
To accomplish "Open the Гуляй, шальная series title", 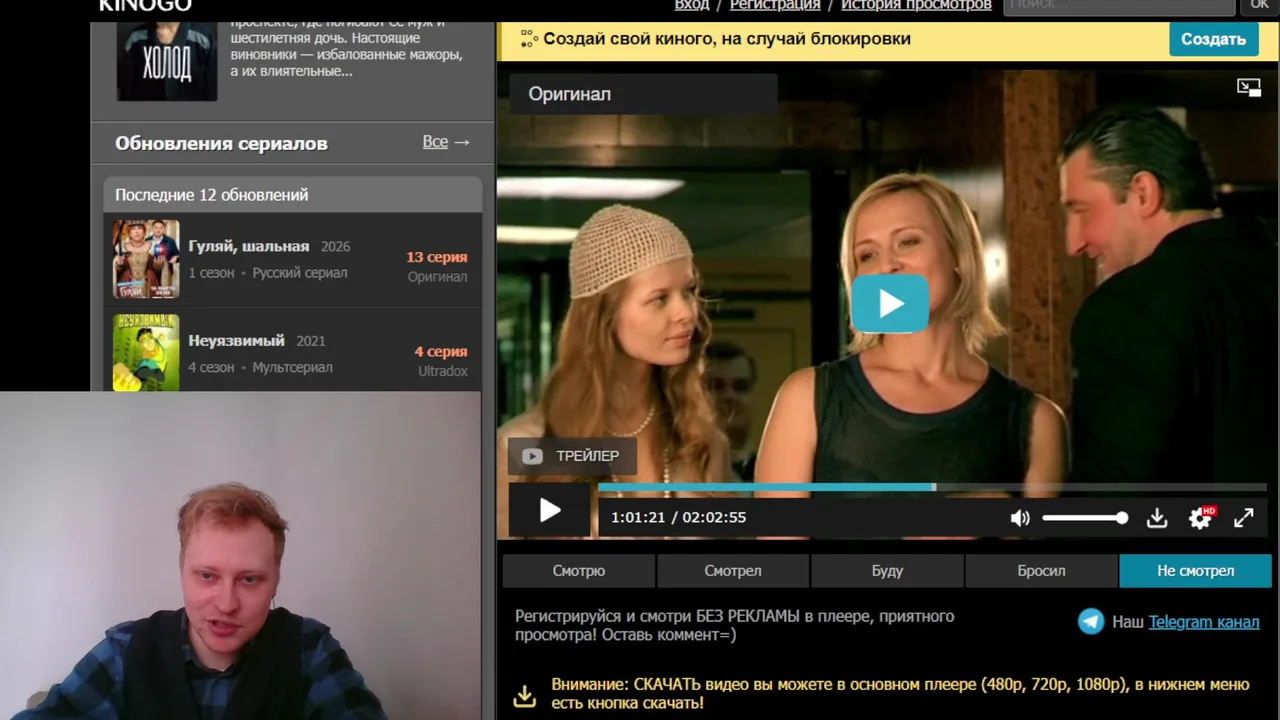I will 249,246.
